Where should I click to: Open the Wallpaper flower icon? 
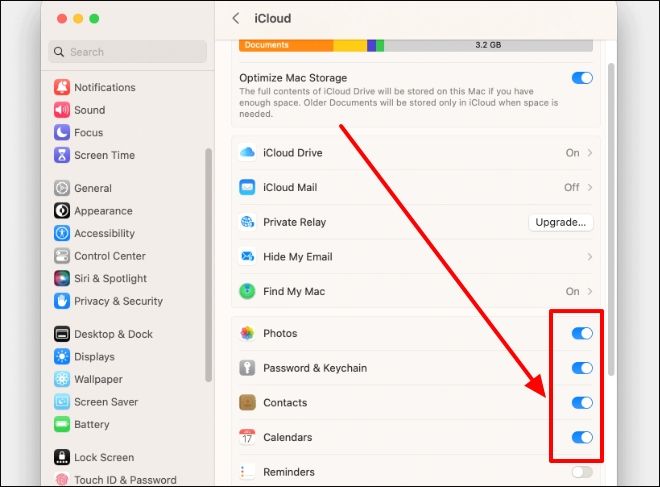point(62,379)
